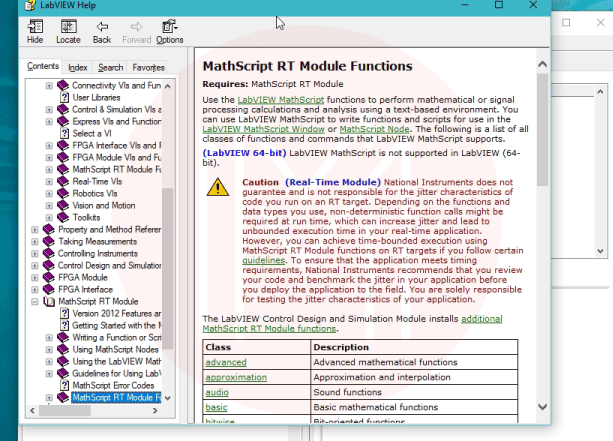Open the basic class link
The image size is (613, 441).
216,407
